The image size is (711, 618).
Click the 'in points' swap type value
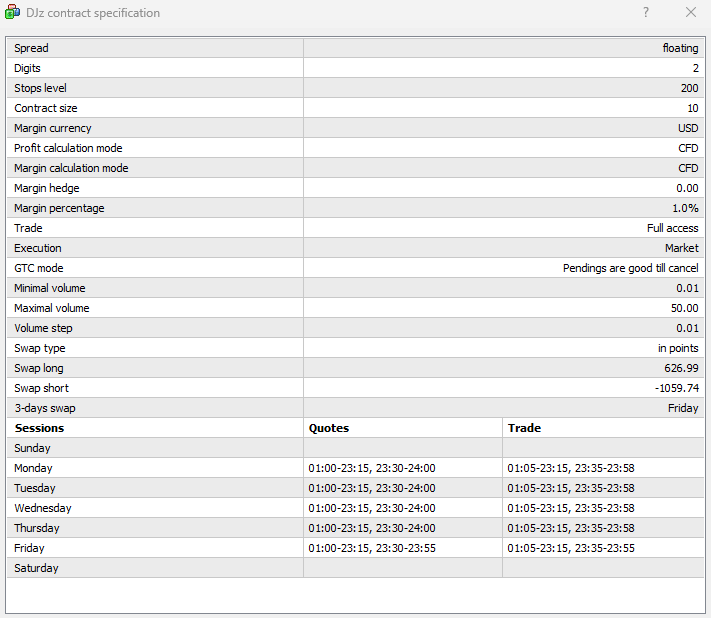coord(678,348)
